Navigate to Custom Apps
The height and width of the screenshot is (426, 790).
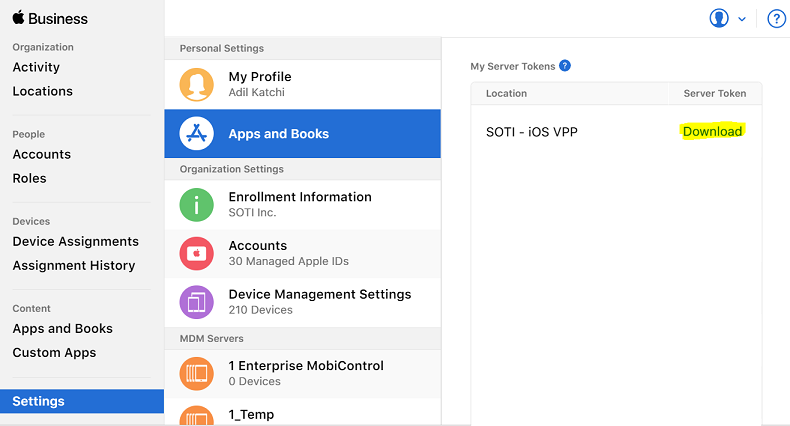(54, 352)
